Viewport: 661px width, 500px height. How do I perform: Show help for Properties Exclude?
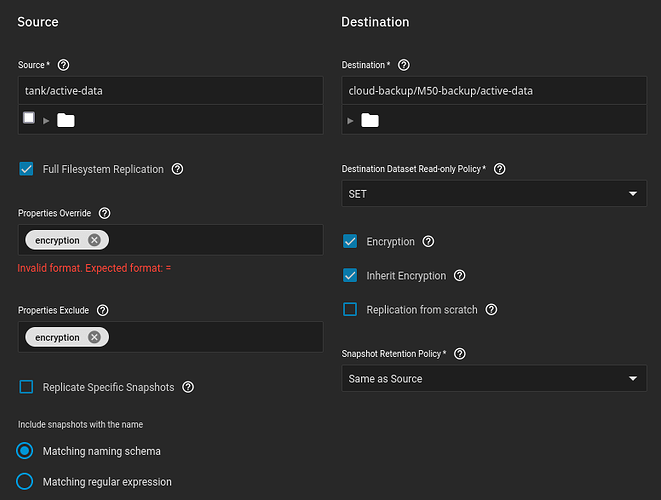tap(102, 310)
